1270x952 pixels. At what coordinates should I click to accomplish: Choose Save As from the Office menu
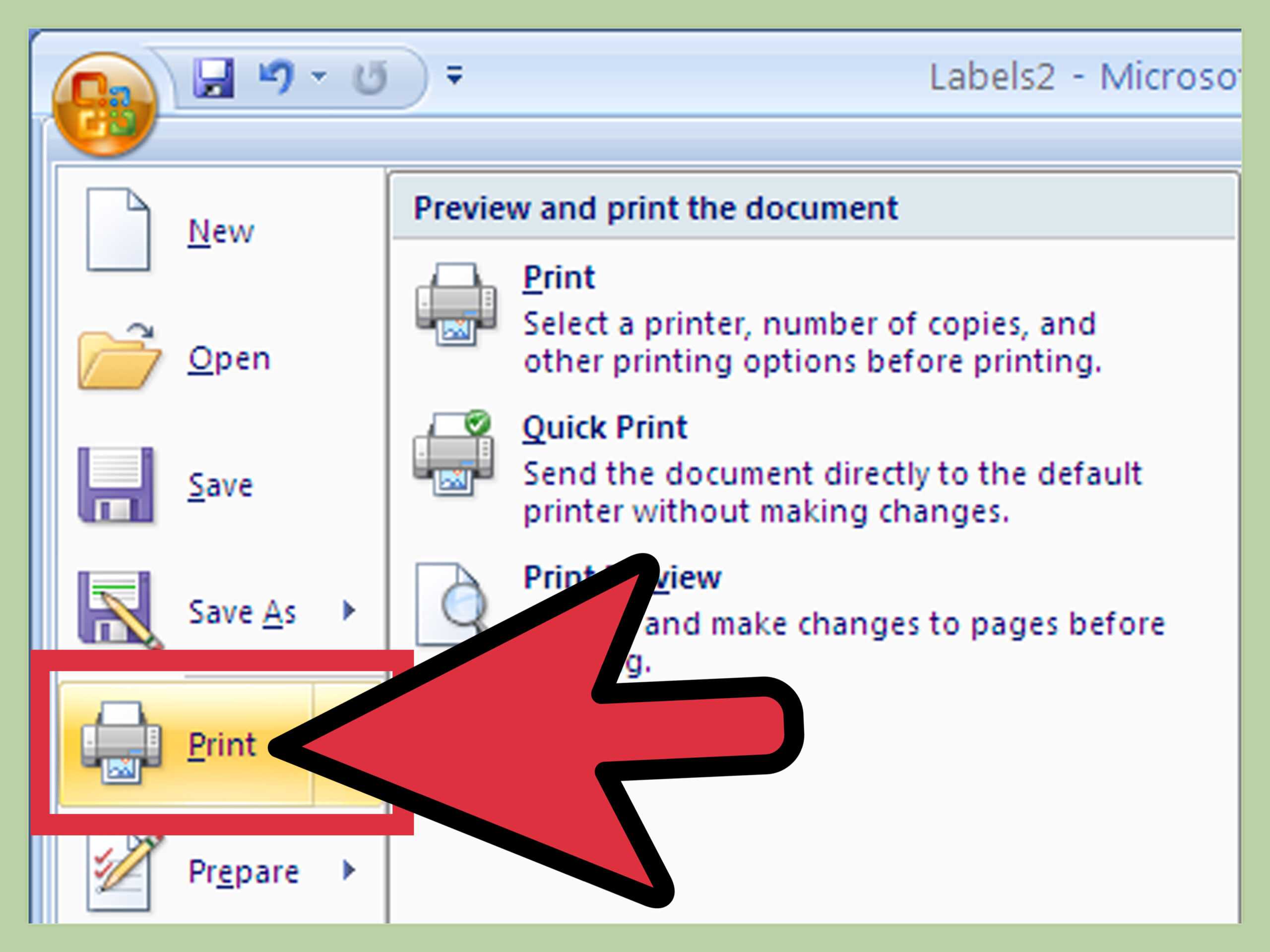point(242,612)
